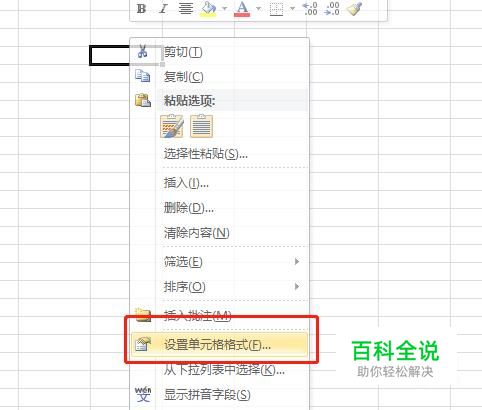The height and width of the screenshot is (410, 482).
Task: Click the borders icon
Action: [x=276, y=9]
